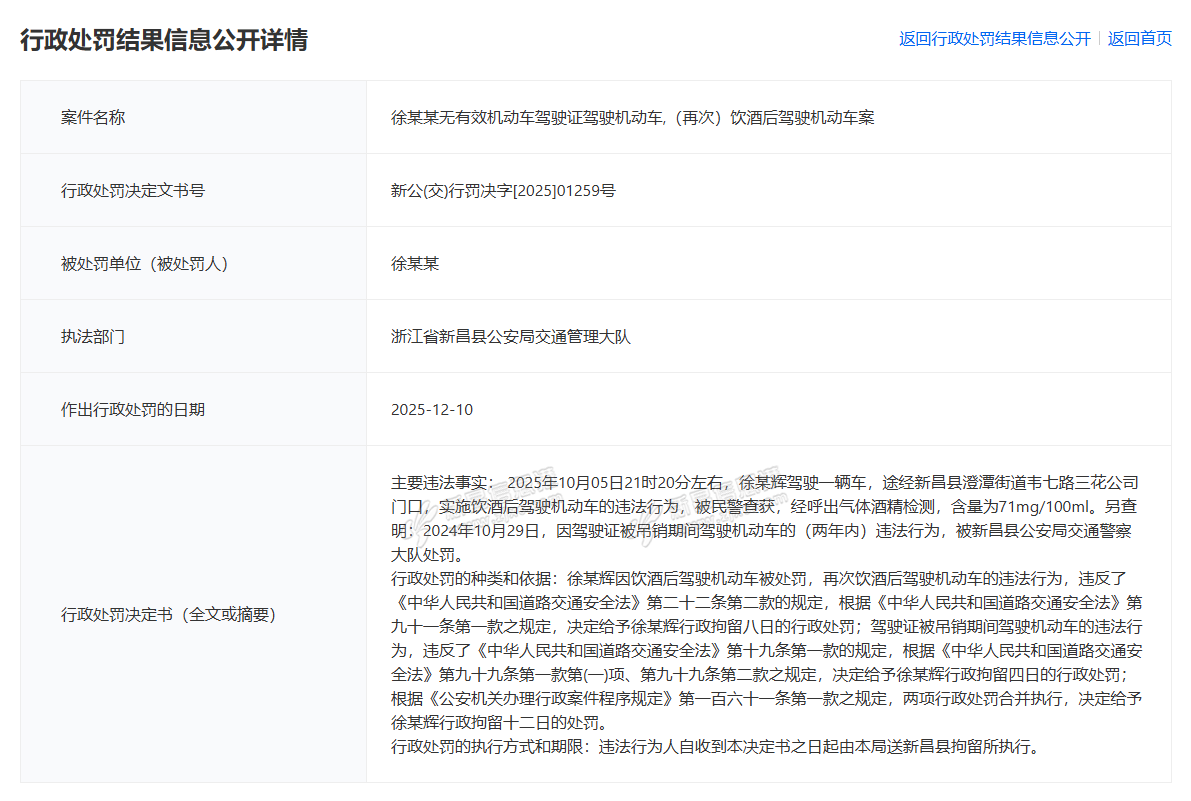Click the penalty date 2025-12-10
The image size is (1191, 801).
coord(432,410)
